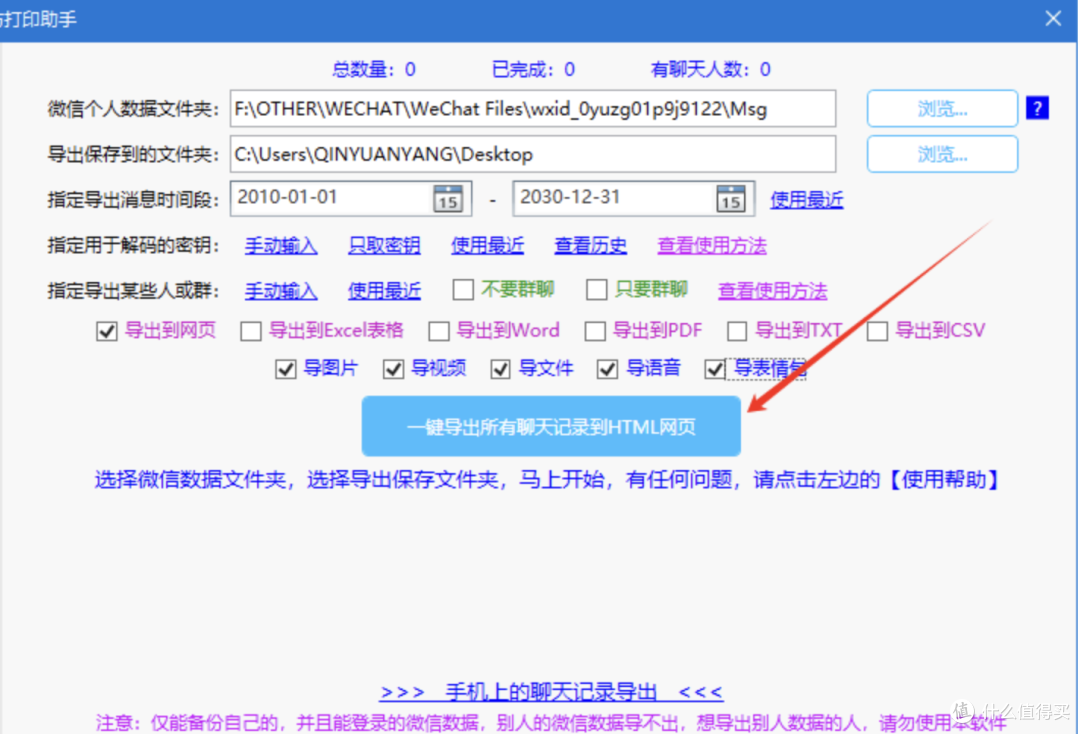Check 不要群聊 option
Viewport: 1080px width, 734px height.
point(464,290)
